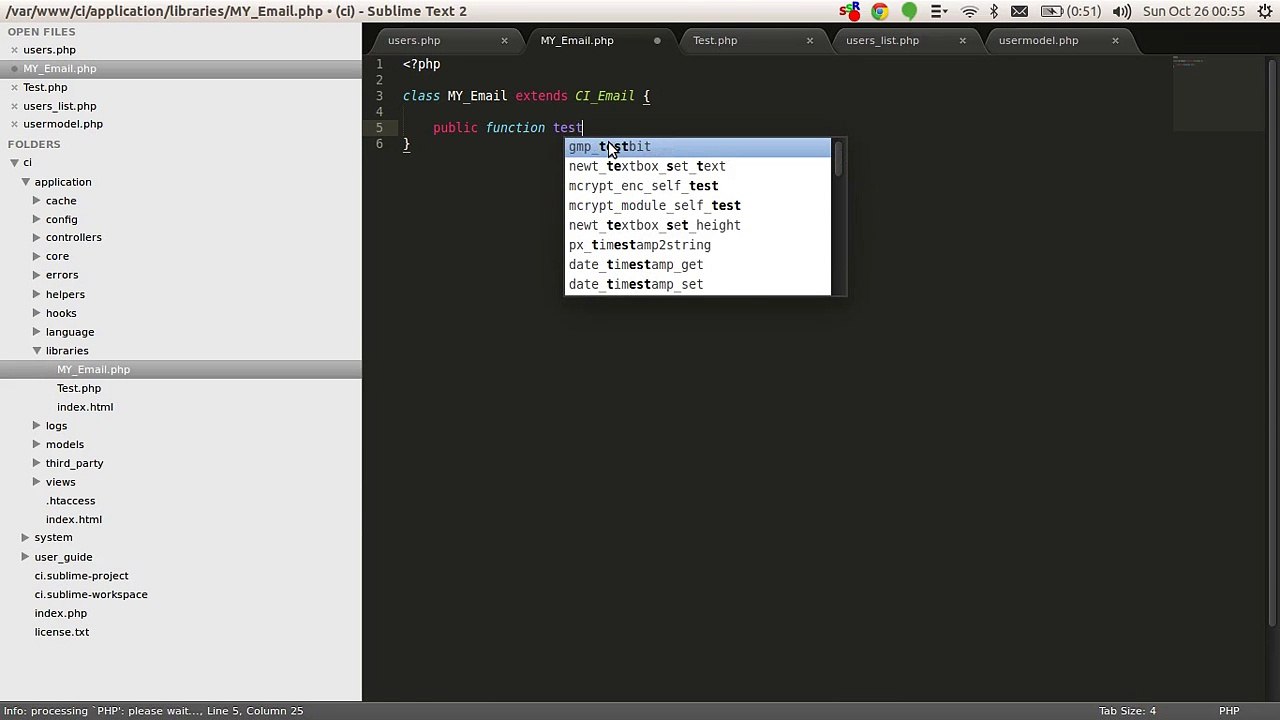The image size is (1280, 720).
Task: Choose date_timestamp_get suggestion
Action: pos(698,265)
